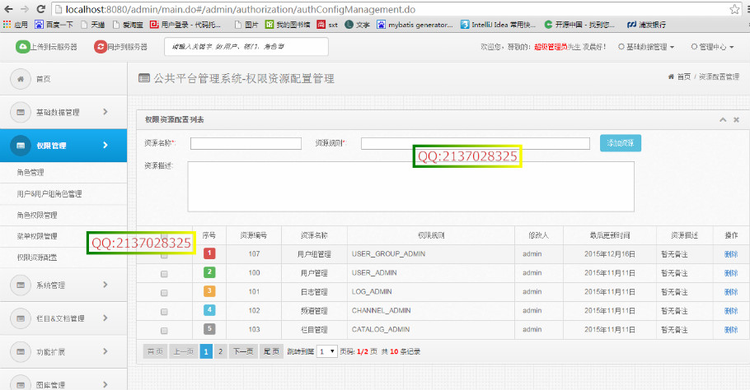Open the sxt bookmark
The width and height of the screenshot is (750, 390).
click(x=327, y=24)
